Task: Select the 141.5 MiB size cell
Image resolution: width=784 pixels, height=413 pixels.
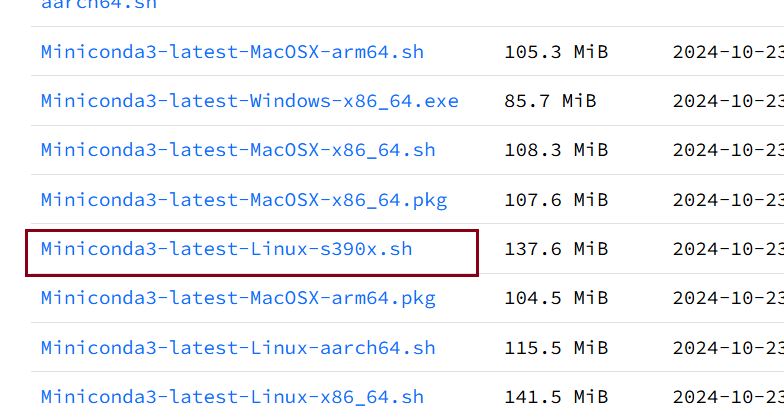Action: coord(555,397)
